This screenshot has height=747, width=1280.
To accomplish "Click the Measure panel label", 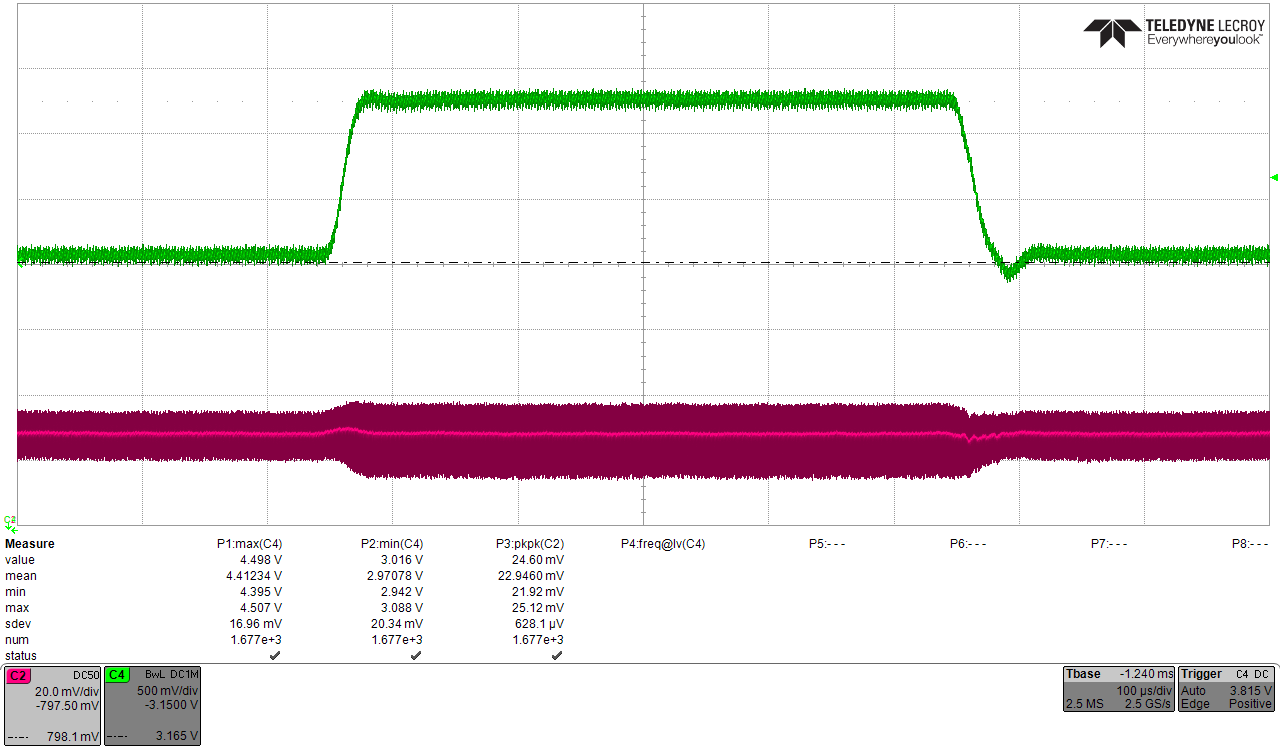I will point(29,543).
